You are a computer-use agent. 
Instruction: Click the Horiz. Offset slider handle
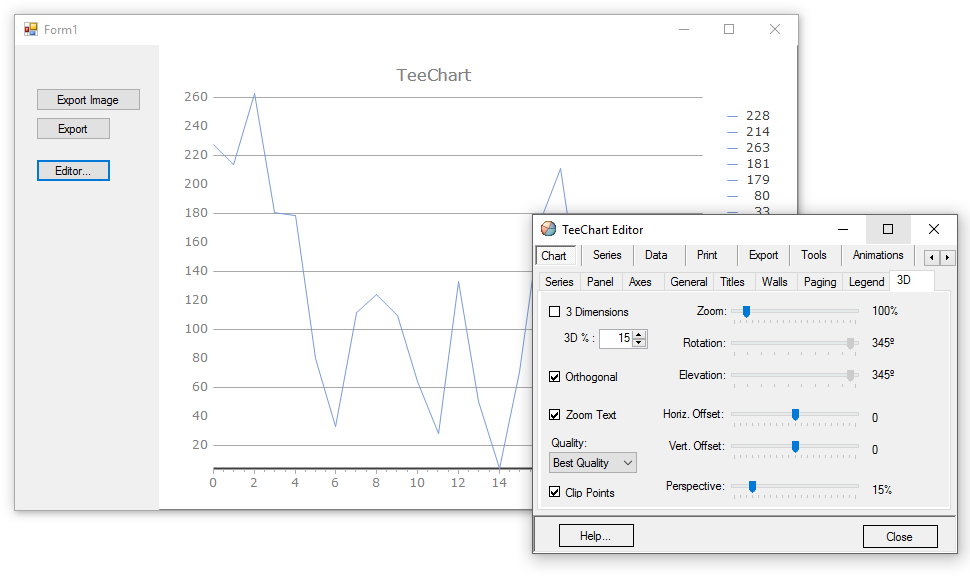(796, 415)
